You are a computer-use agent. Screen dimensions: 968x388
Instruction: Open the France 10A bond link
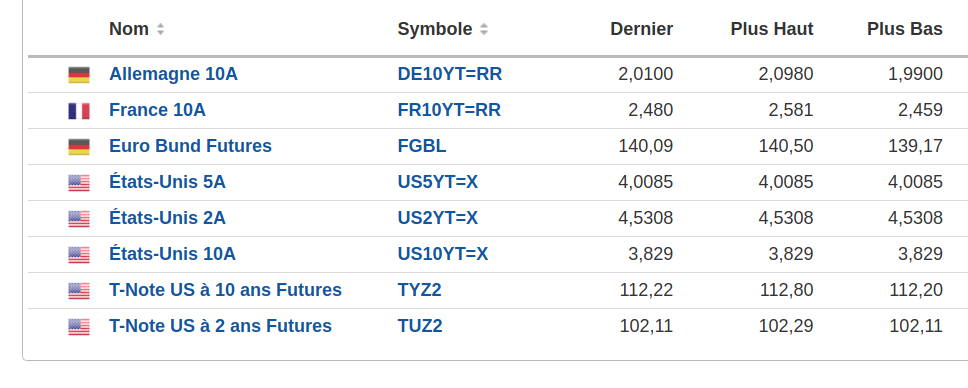coord(157,110)
